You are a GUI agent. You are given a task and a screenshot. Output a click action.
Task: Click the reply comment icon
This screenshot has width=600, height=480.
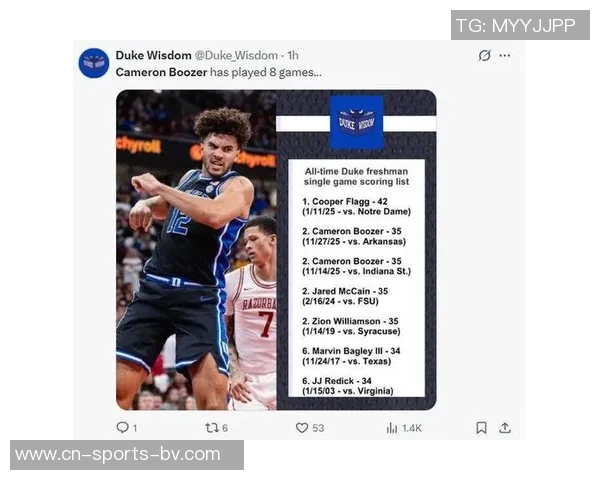[122, 427]
